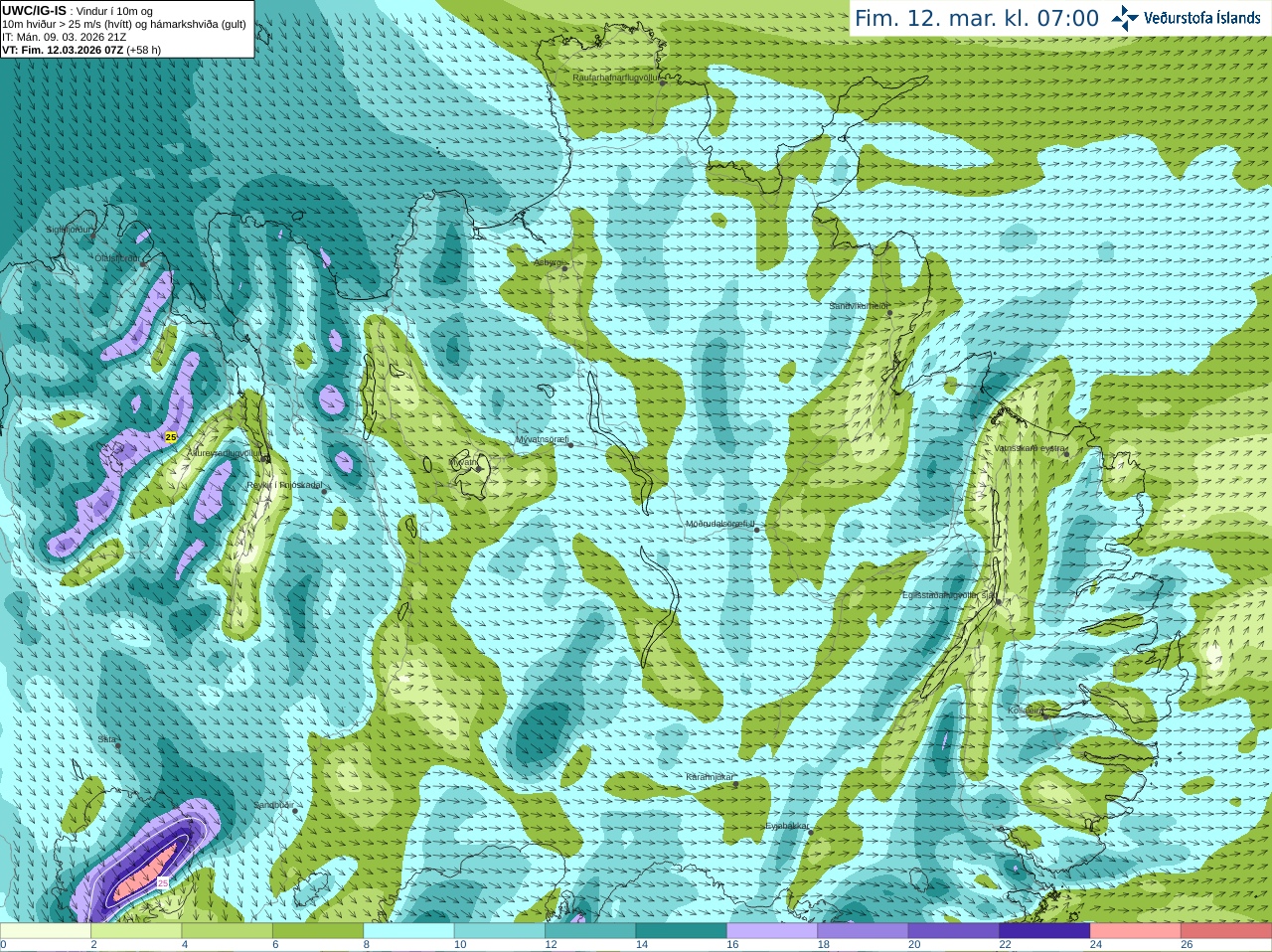Click the 24–26 m/s pink legend swatch

pos(1136,931)
